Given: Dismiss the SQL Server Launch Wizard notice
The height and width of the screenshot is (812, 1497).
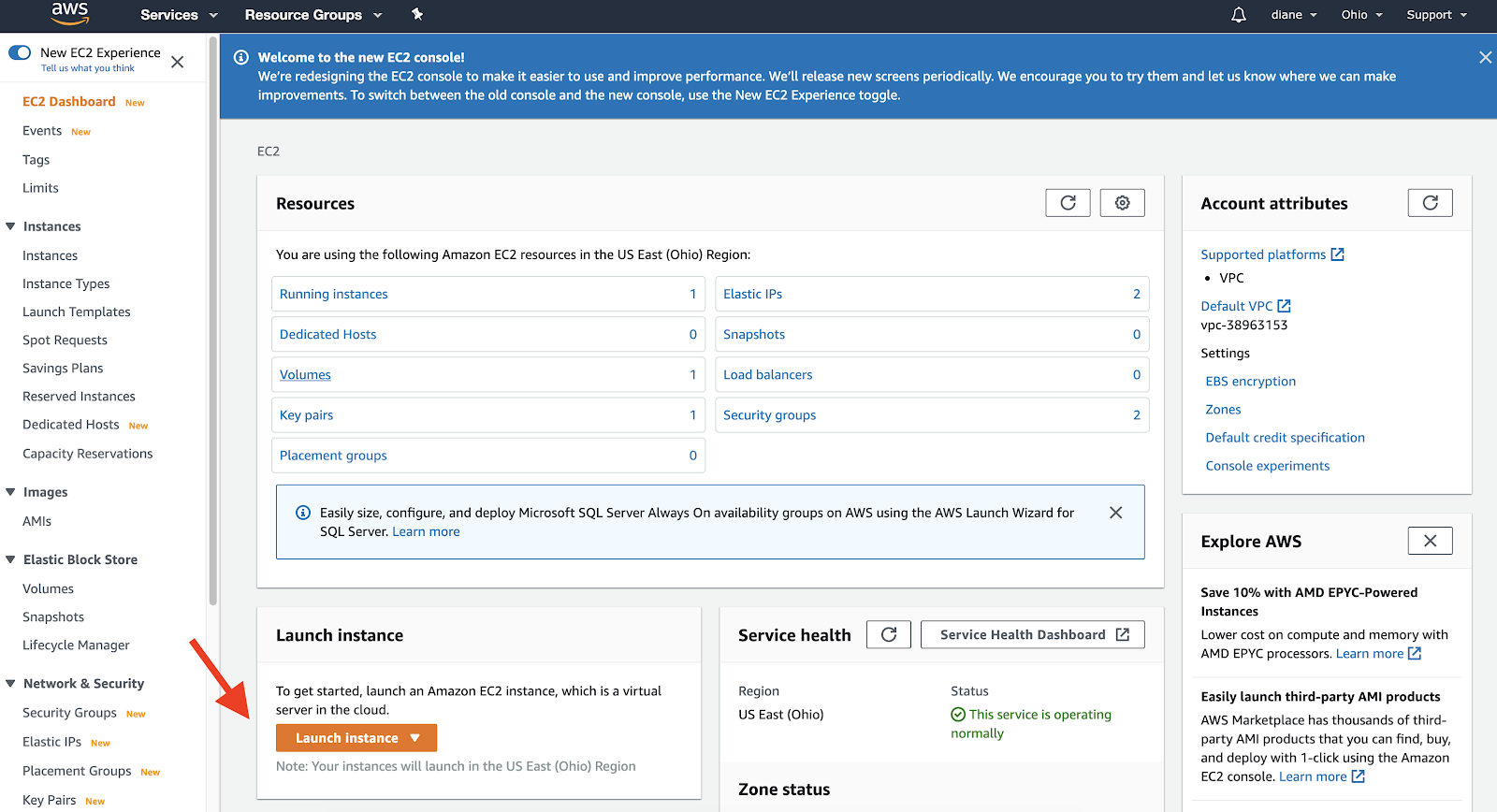Looking at the screenshot, I should point(1115,513).
